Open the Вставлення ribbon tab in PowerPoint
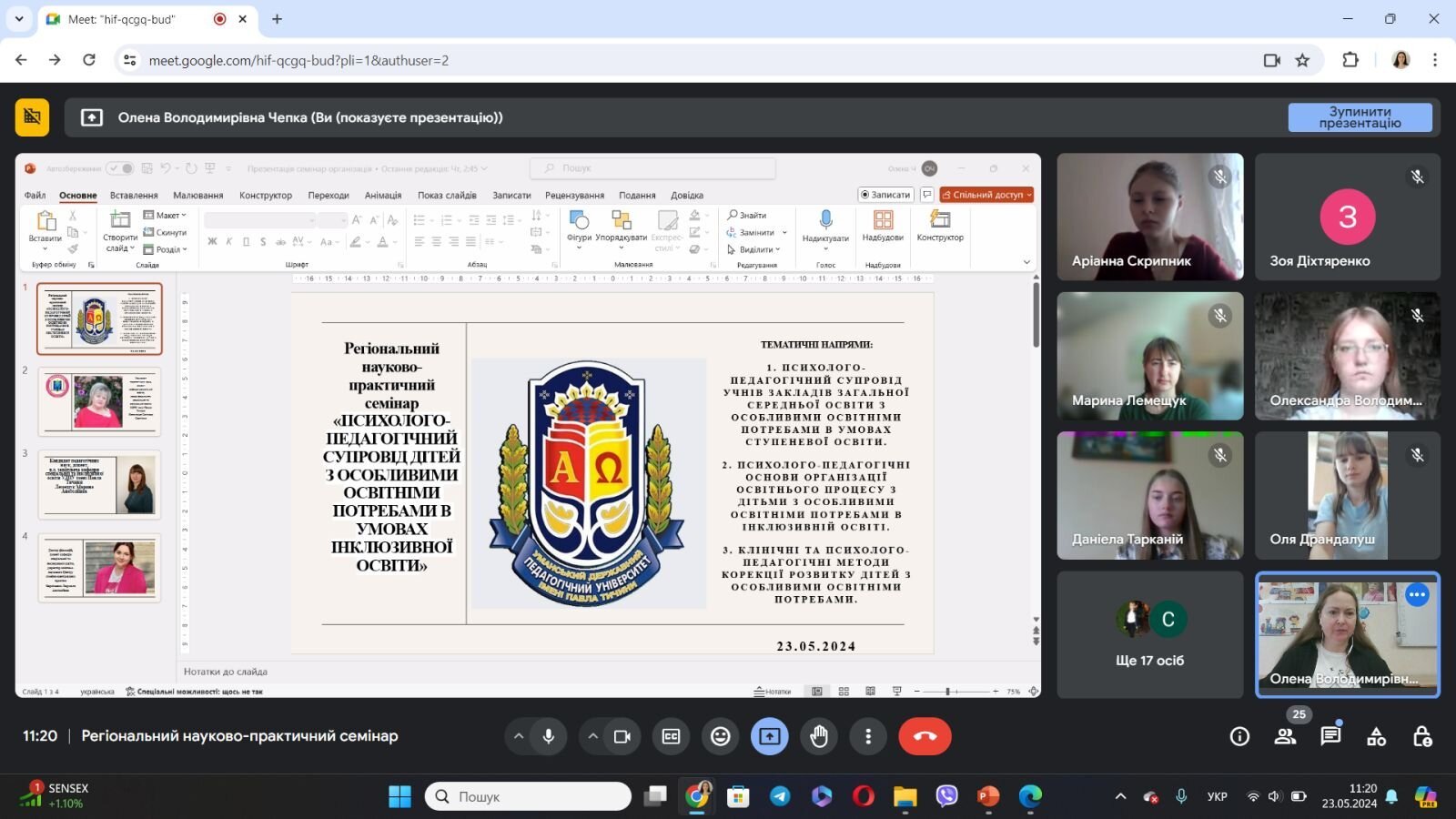This screenshot has height=819, width=1456. [134, 195]
